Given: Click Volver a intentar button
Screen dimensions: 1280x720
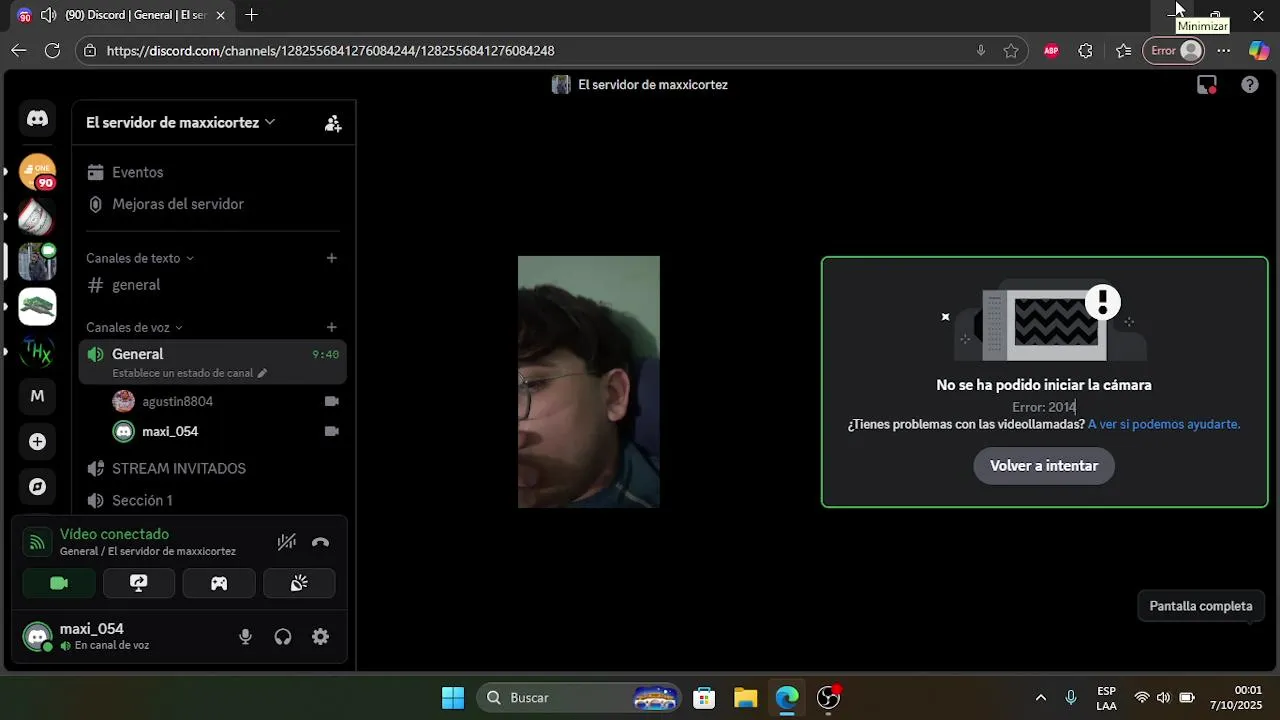Looking at the screenshot, I should 1044,466.
